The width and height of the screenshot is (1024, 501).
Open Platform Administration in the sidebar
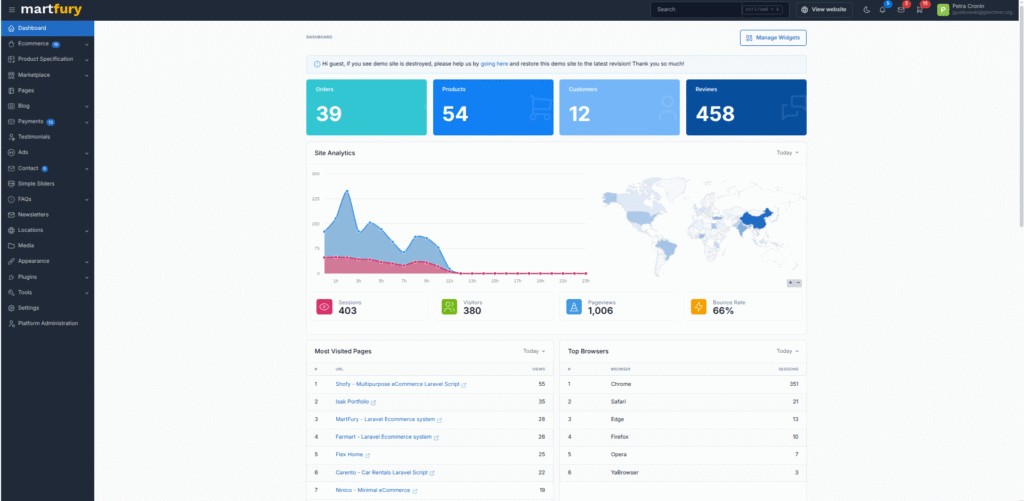(x=47, y=323)
